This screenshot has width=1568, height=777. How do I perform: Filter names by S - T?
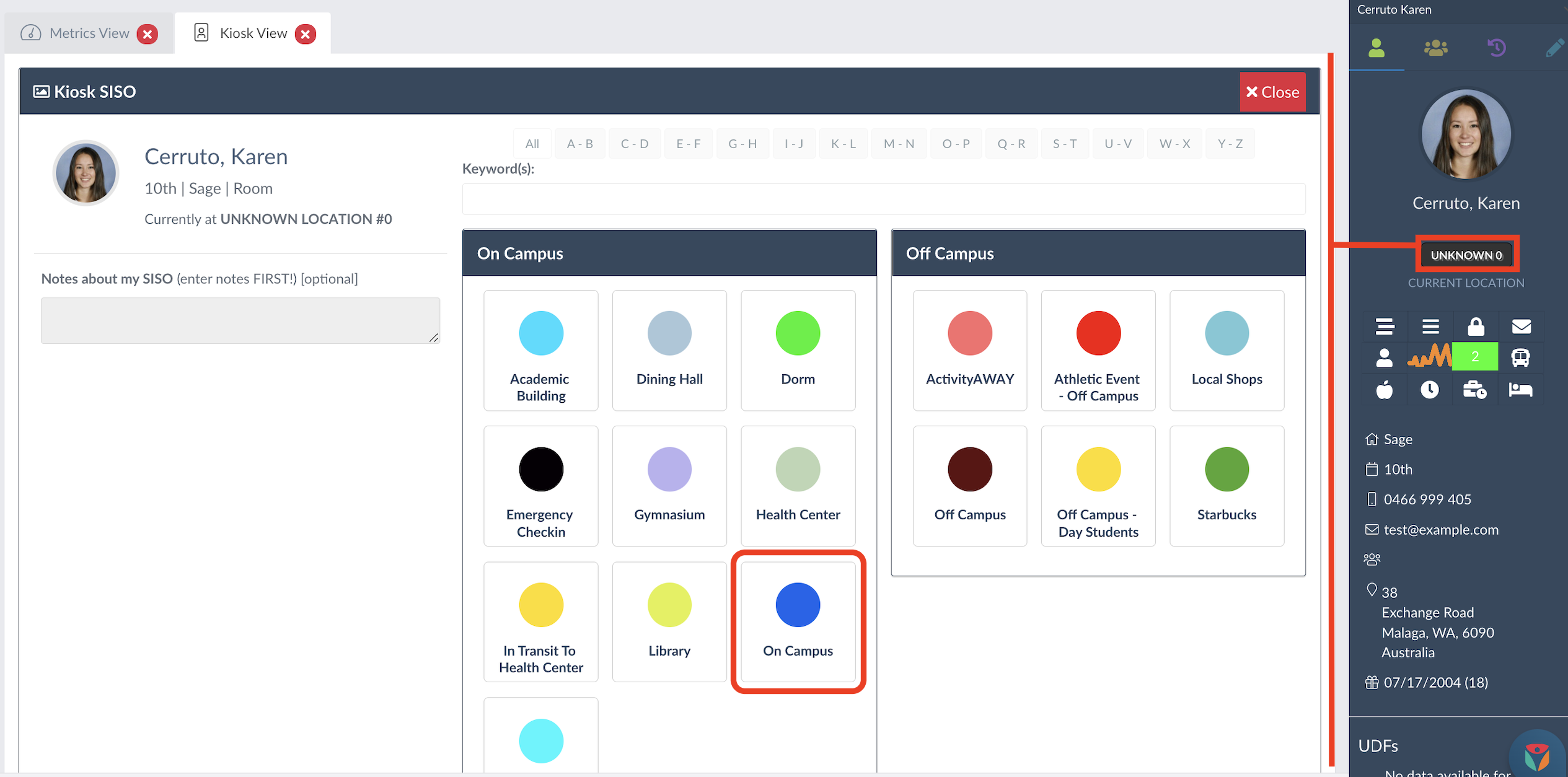(1064, 144)
